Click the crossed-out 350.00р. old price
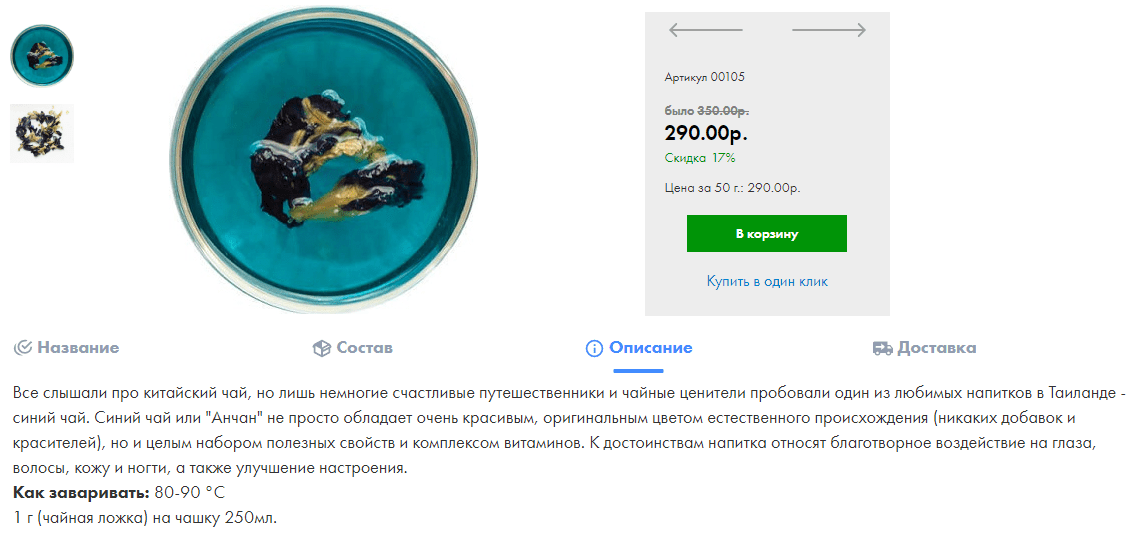Viewport: 1132px width, 537px height. [723, 111]
